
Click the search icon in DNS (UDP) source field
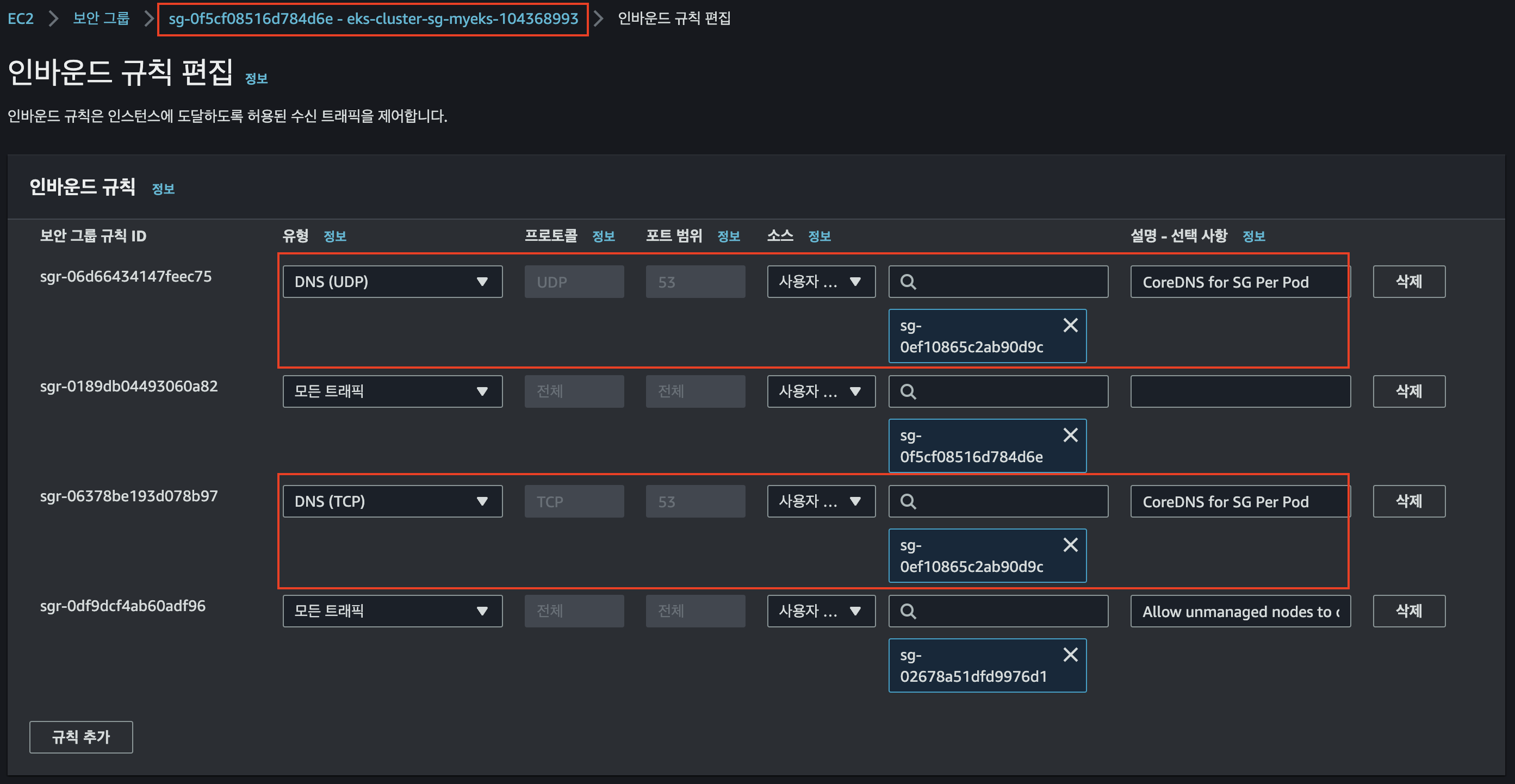coord(908,282)
